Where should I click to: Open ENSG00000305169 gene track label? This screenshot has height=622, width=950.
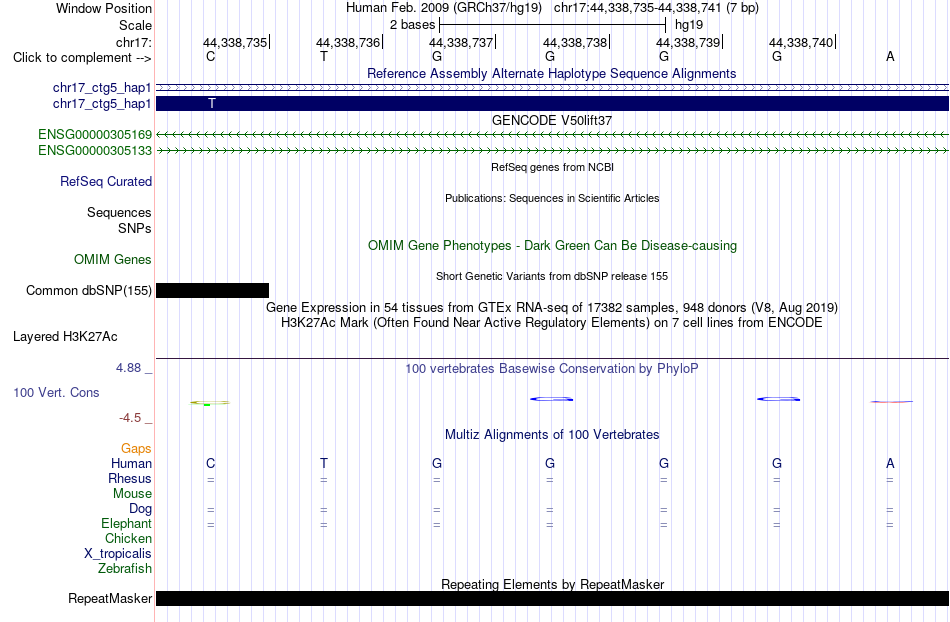95,134
